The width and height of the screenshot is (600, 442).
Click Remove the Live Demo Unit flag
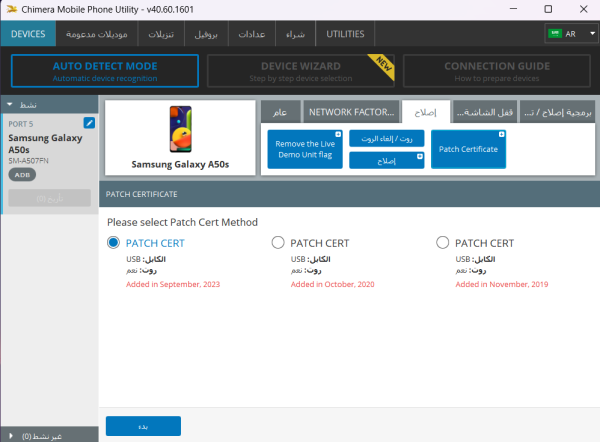(305, 149)
